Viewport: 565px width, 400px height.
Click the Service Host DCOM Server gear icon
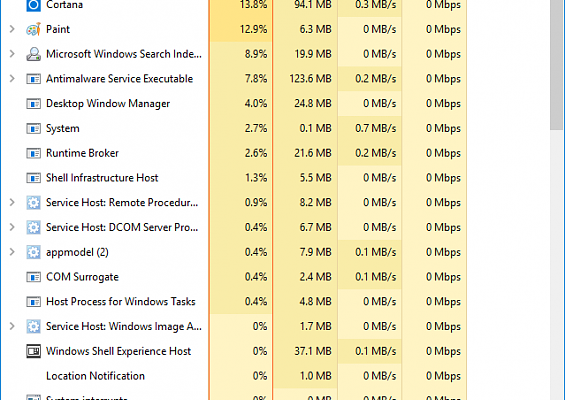click(x=34, y=227)
